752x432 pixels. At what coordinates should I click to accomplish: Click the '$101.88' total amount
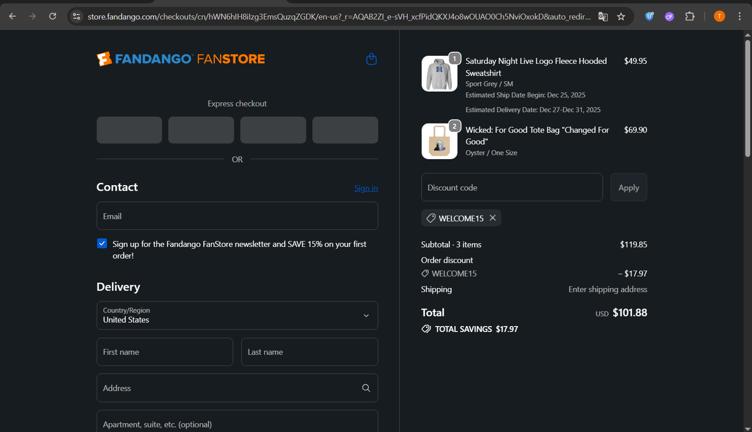[x=630, y=313]
